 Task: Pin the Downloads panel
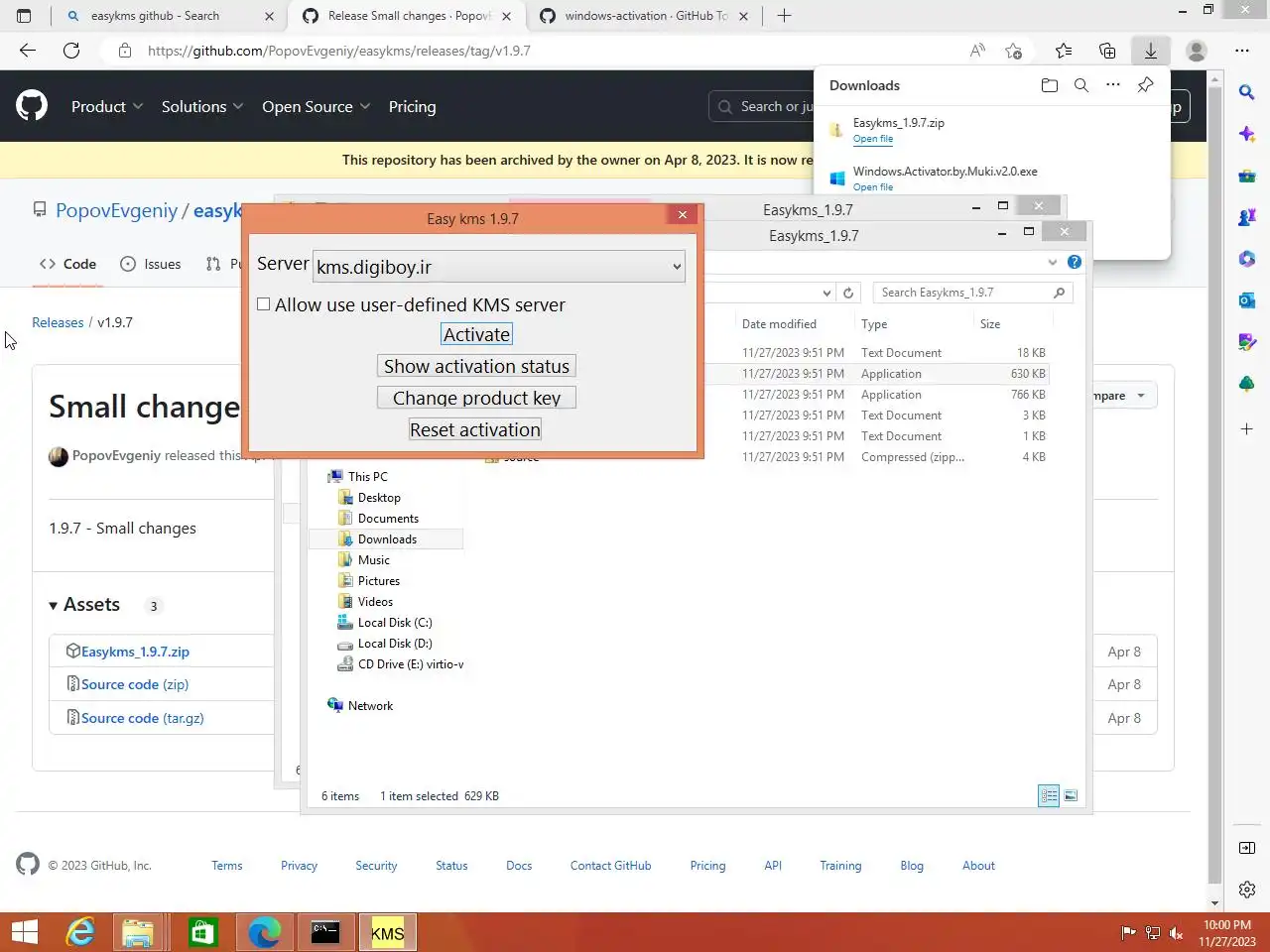(1145, 85)
